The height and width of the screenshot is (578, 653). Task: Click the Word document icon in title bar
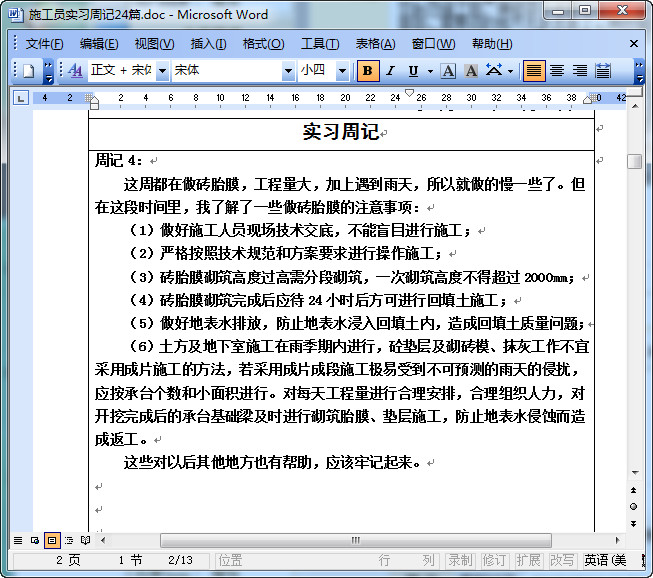(15, 15)
